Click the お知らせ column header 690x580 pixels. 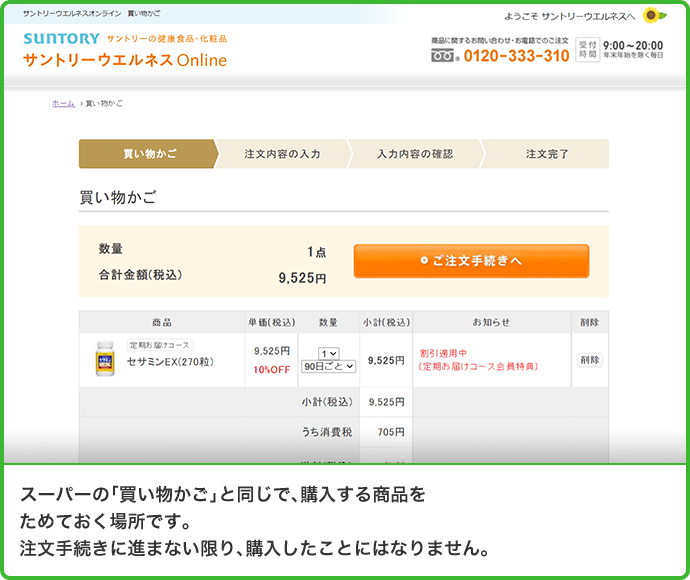pos(491,323)
